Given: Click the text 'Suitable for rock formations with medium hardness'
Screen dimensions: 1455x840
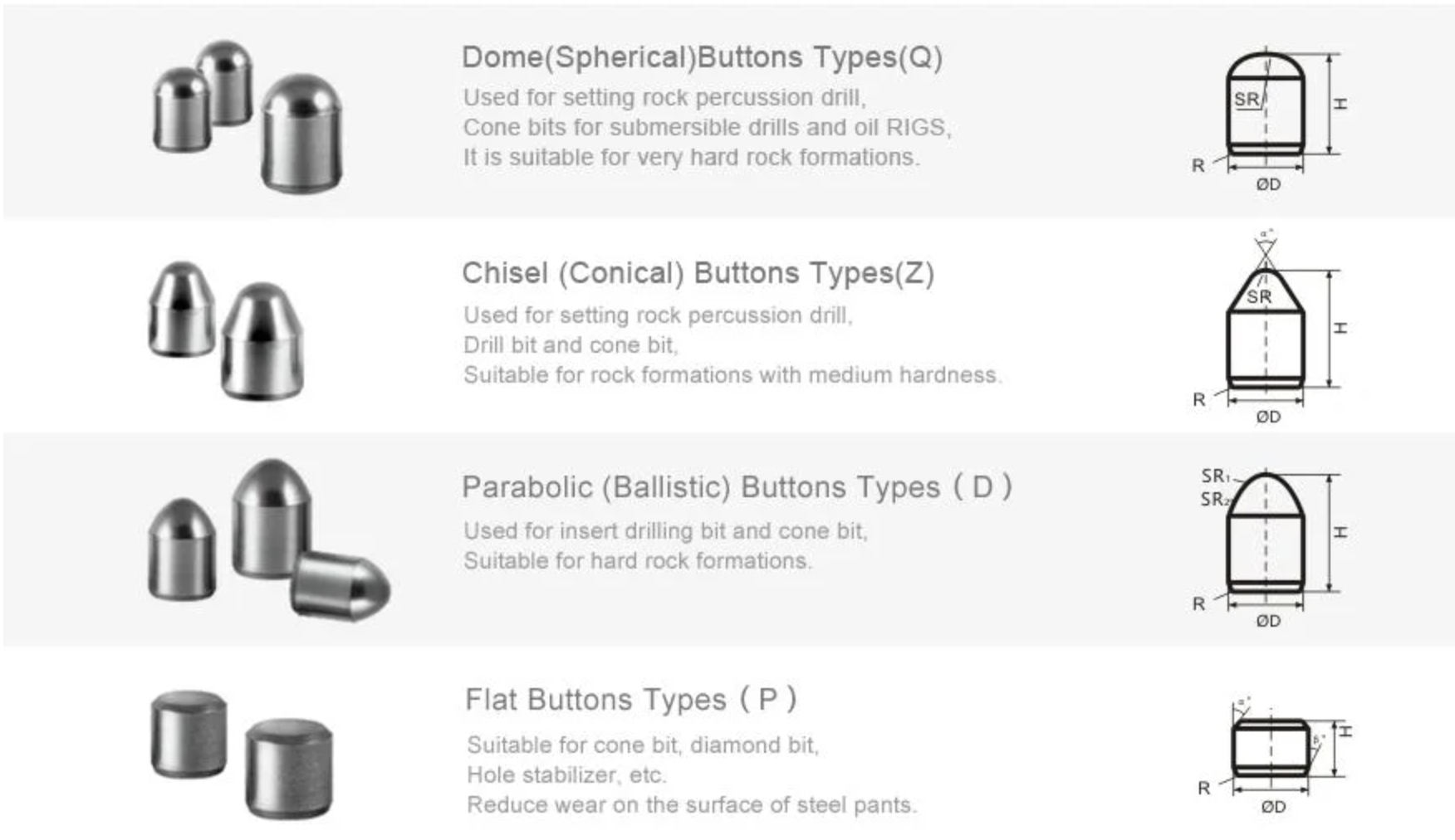Looking at the screenshot, I should point(732,375).
